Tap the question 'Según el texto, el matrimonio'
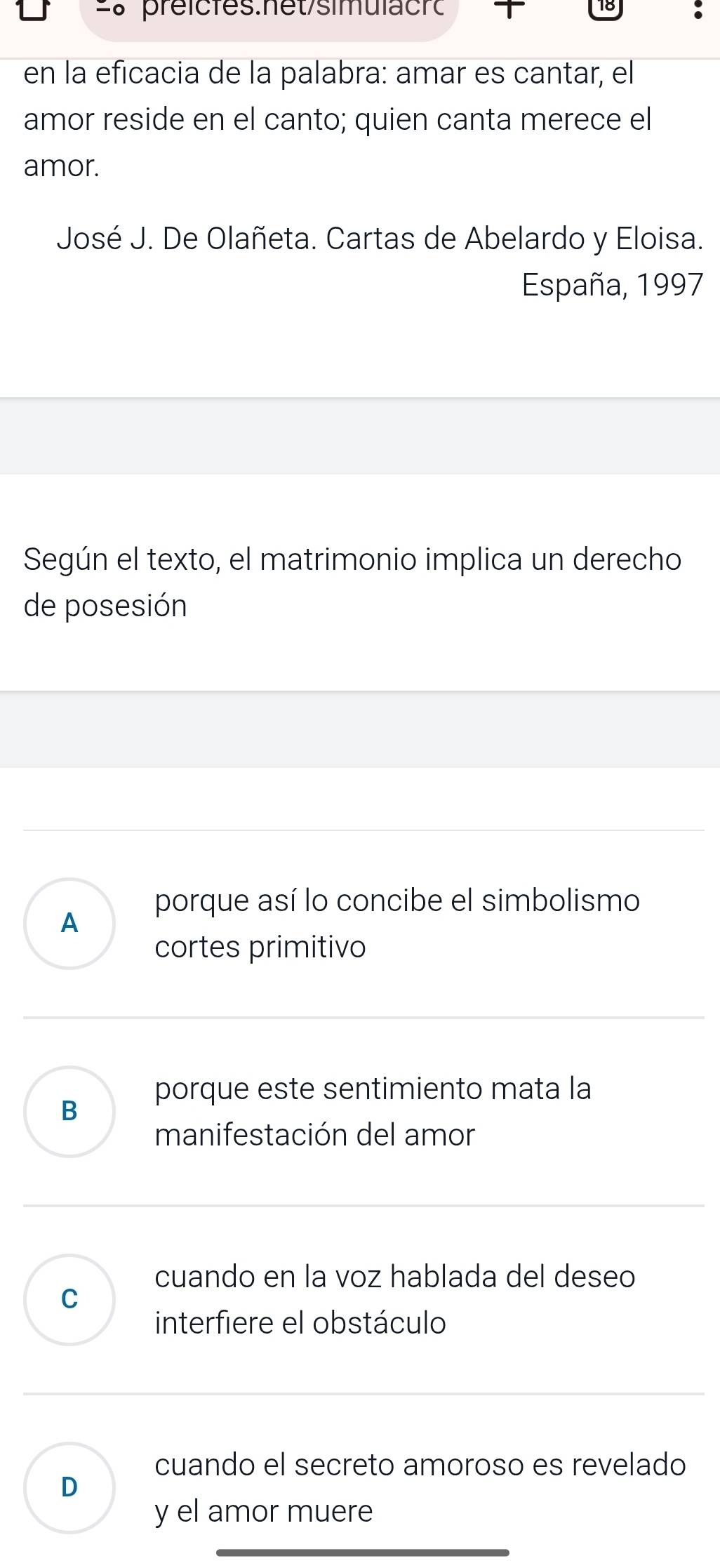Image resolution: width=720 pixels, height=1568 pixels. point(352,559)
